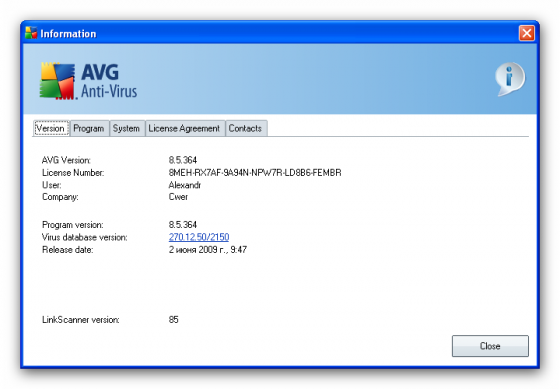Click the release date value 2009
560x389 pixels.
coord(208,250)
